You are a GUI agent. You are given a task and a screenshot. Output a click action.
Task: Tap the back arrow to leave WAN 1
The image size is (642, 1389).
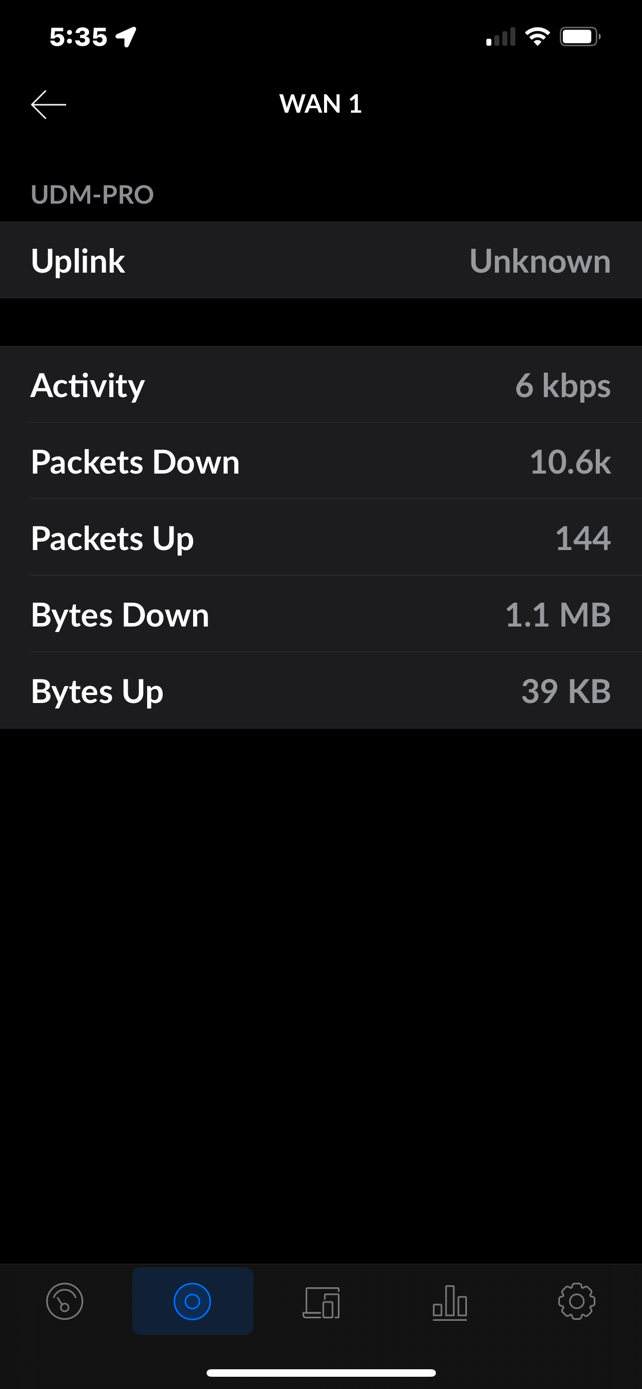click(x=48, y=104)
